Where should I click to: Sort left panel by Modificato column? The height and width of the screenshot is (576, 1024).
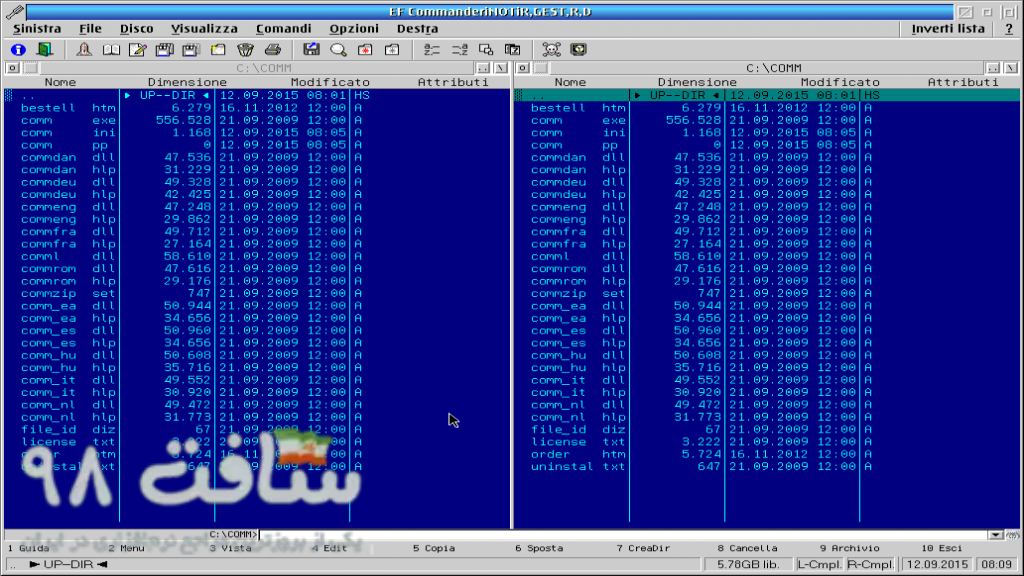tap(330, 82)
